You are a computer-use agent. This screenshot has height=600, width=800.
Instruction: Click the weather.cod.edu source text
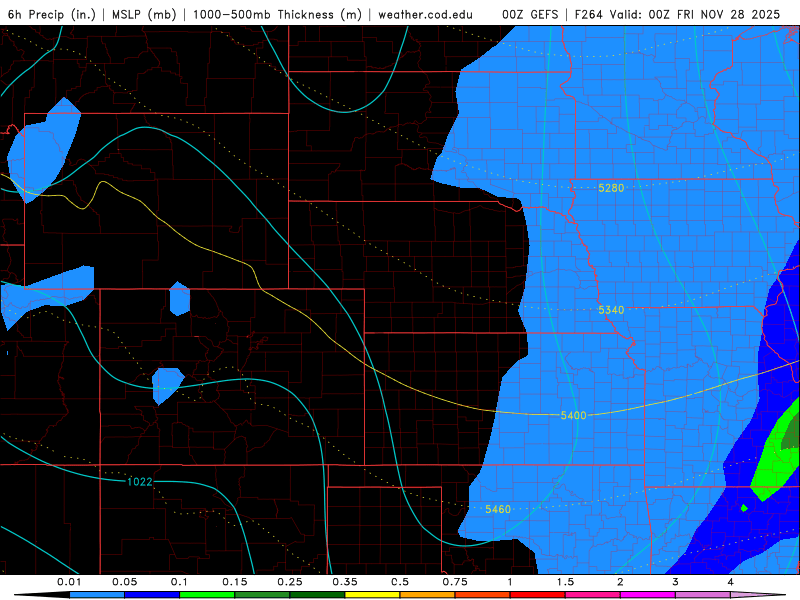(426, 15)
